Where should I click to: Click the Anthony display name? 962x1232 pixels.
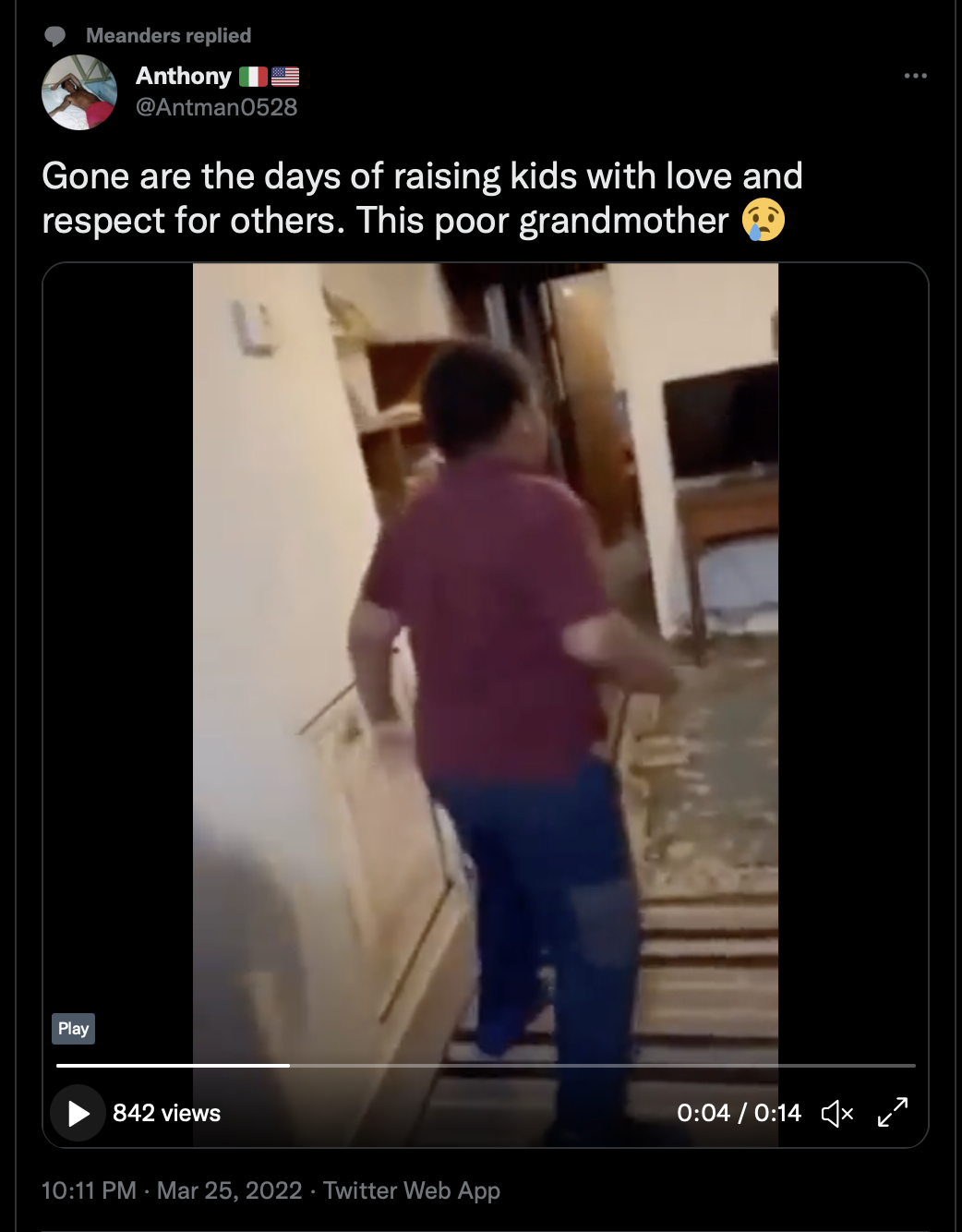coord(183,76)
